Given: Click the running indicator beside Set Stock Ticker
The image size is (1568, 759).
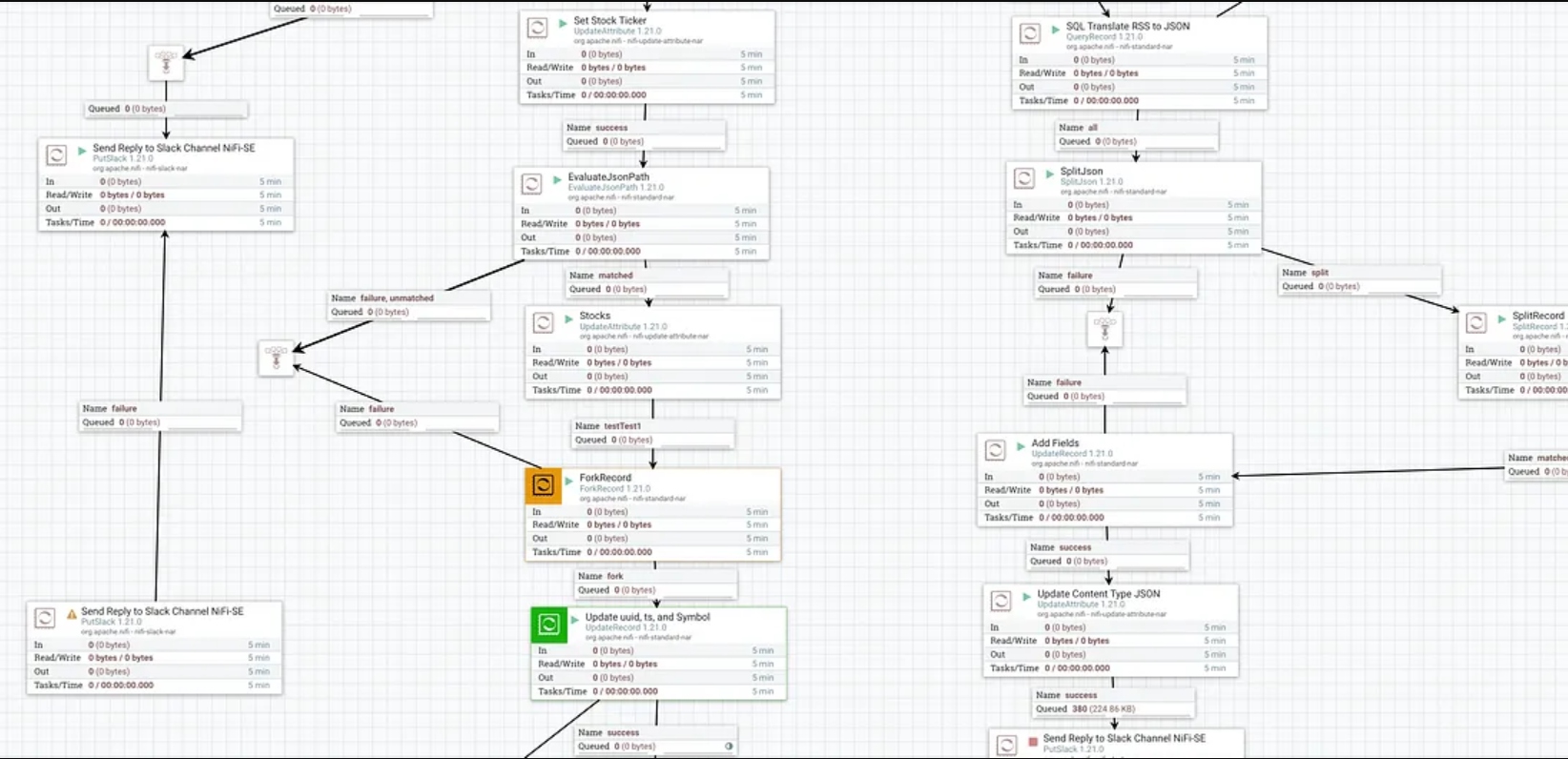Looking at the screenshot, I should tap(563, 23).
